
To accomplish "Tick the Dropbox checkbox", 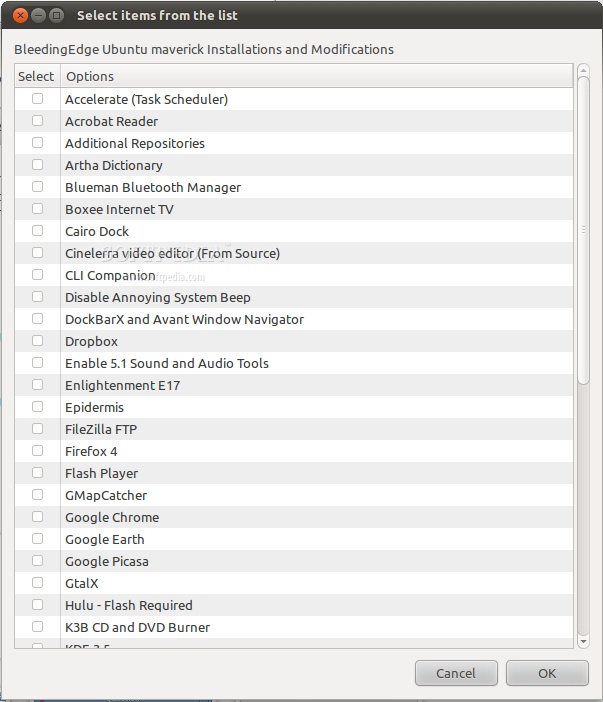I will (x=38, y=341).
